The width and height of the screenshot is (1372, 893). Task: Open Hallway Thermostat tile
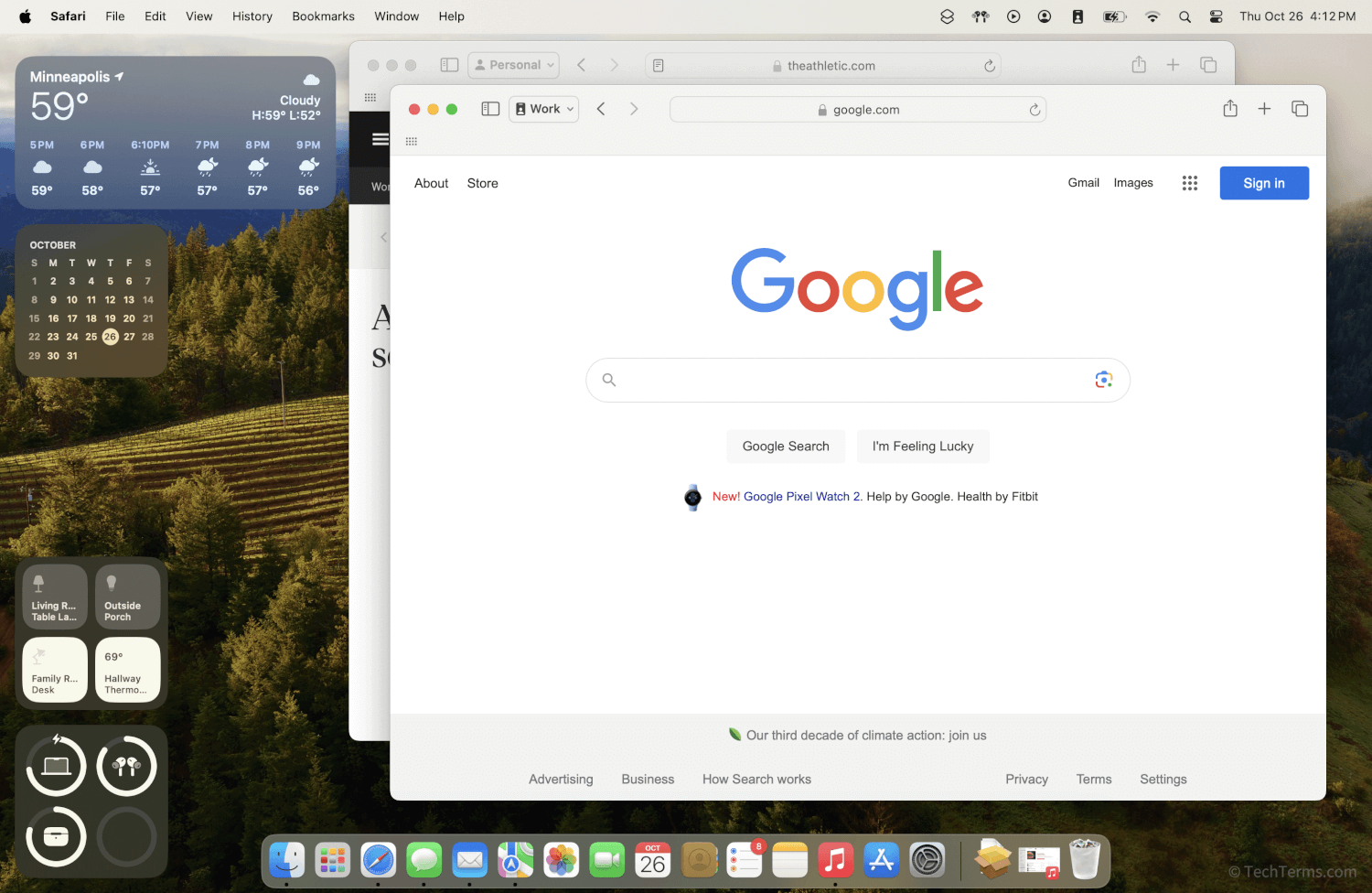pyautogui.click(x=127, y=670)
